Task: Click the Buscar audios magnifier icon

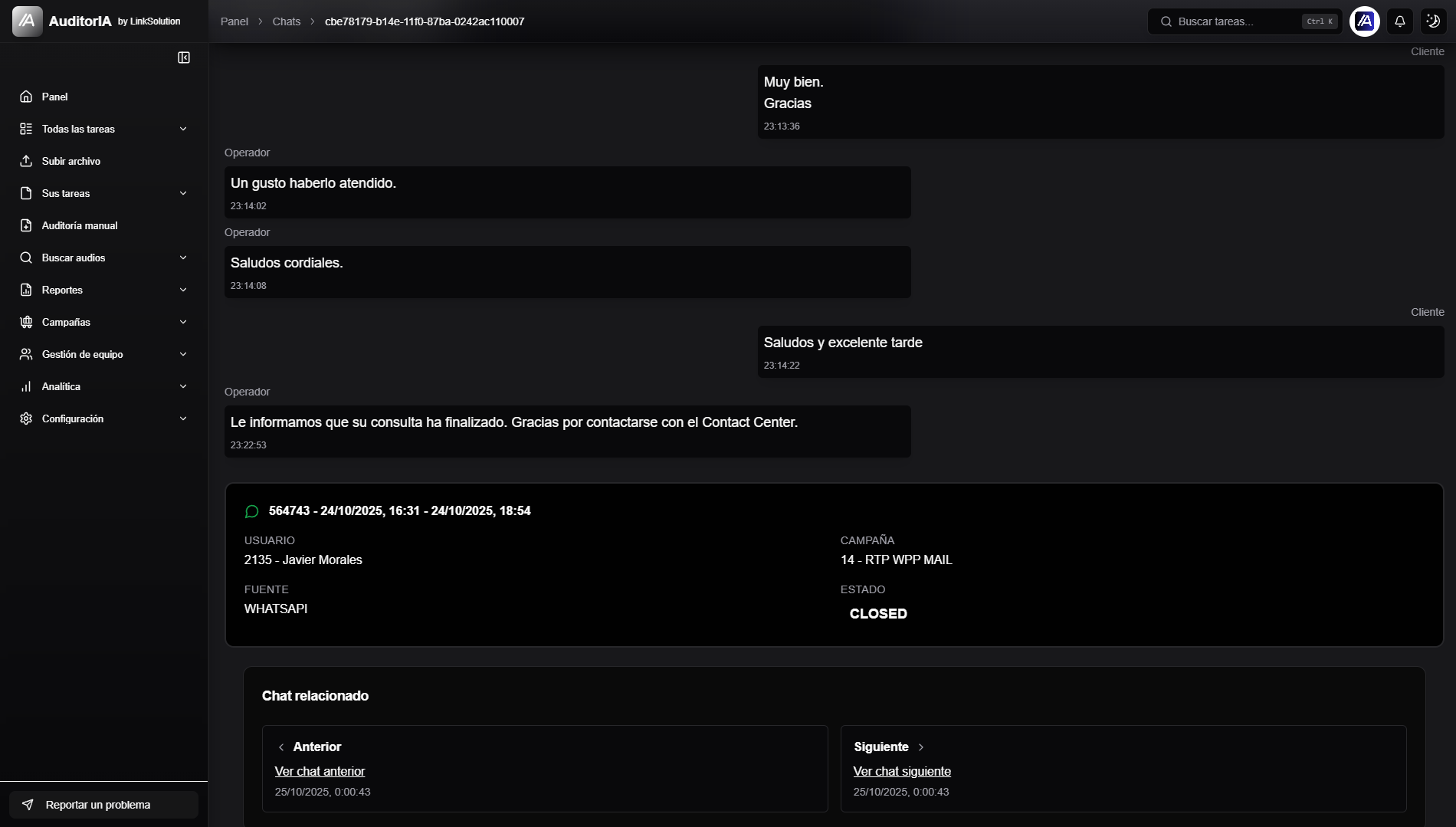Action: tap(26, 258)
